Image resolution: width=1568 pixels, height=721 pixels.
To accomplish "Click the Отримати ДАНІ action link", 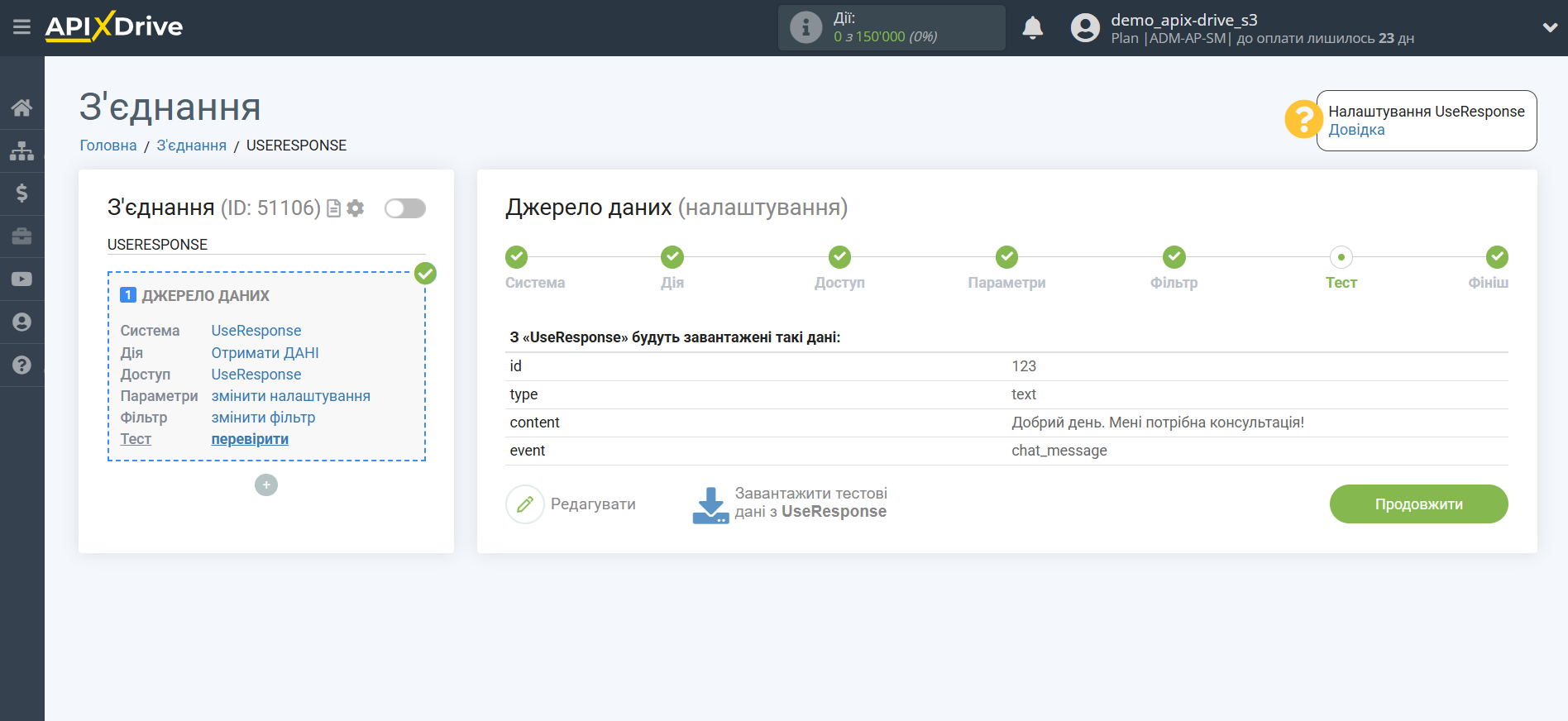I will point(265,353).
